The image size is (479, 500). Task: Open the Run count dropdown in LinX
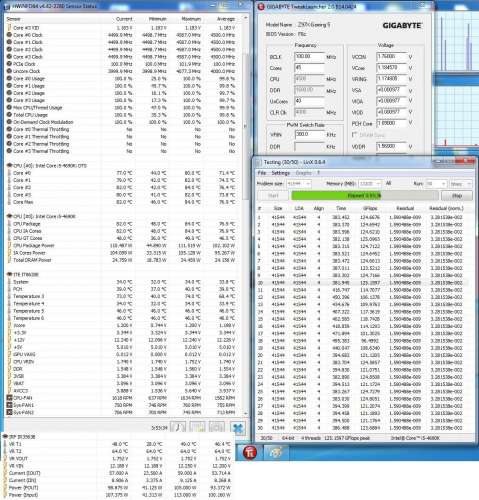pyautogui.click(x=436, y=184)
